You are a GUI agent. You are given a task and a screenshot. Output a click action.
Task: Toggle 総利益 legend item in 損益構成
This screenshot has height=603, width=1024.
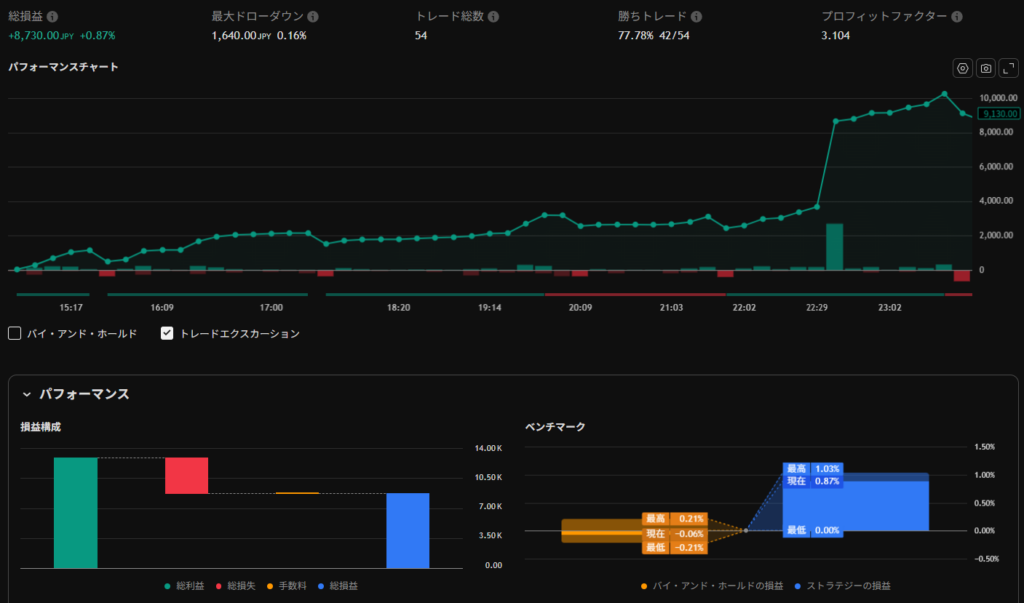(184, 585)
